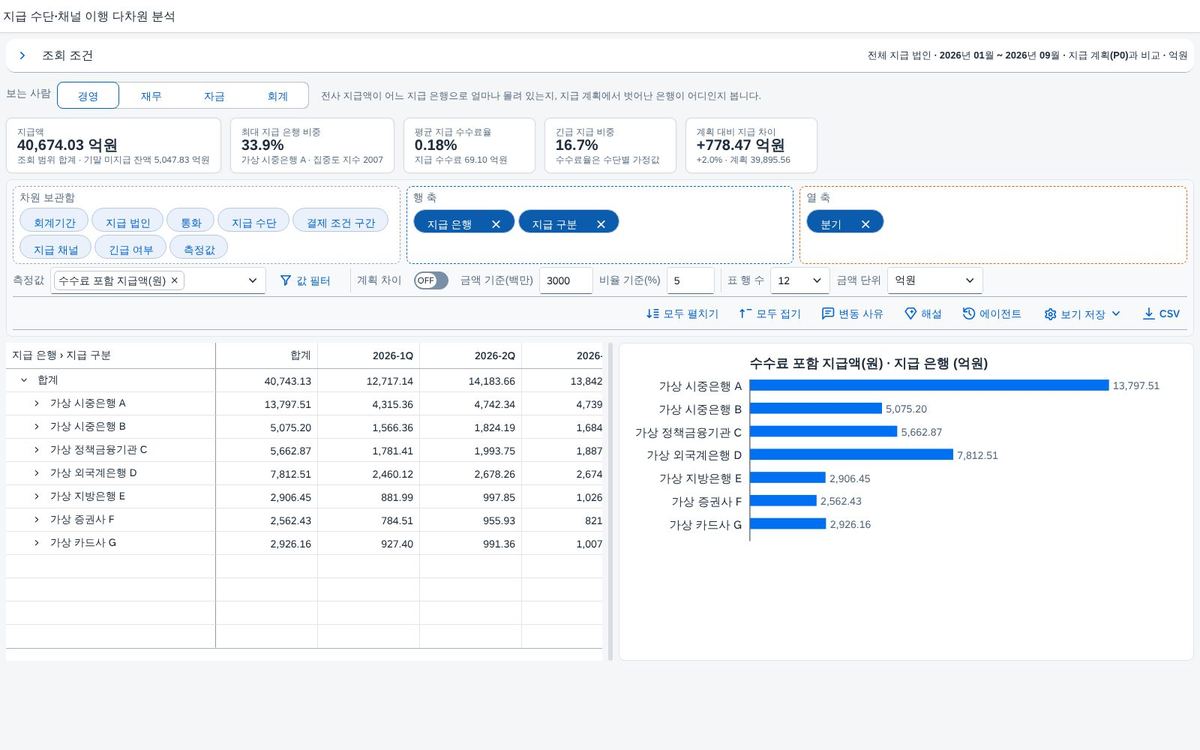Viewport: 1200px width, 750px height.
Task: Download CSV export
Action: click(1162, 314)
